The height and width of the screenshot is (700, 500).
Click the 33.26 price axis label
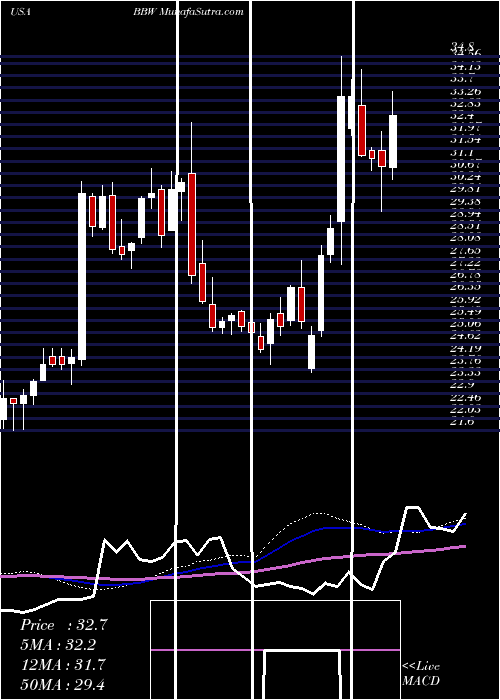coord(466,92)
